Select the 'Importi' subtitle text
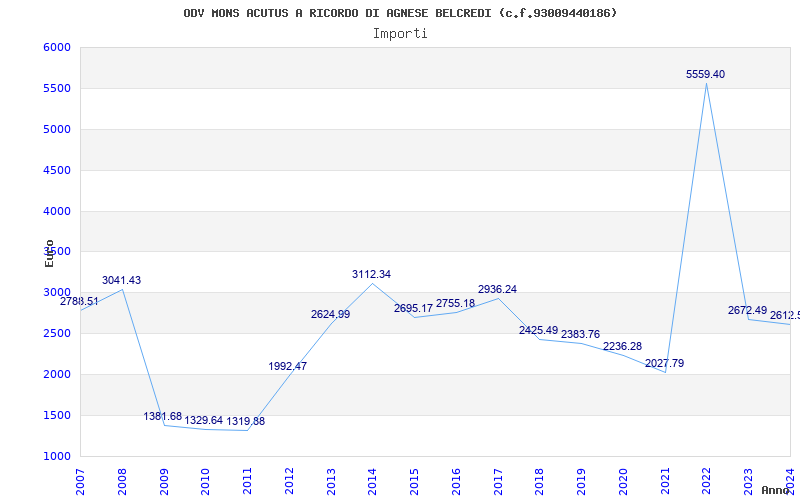Viewport: 800px width, 500px height. coord(400,34)
